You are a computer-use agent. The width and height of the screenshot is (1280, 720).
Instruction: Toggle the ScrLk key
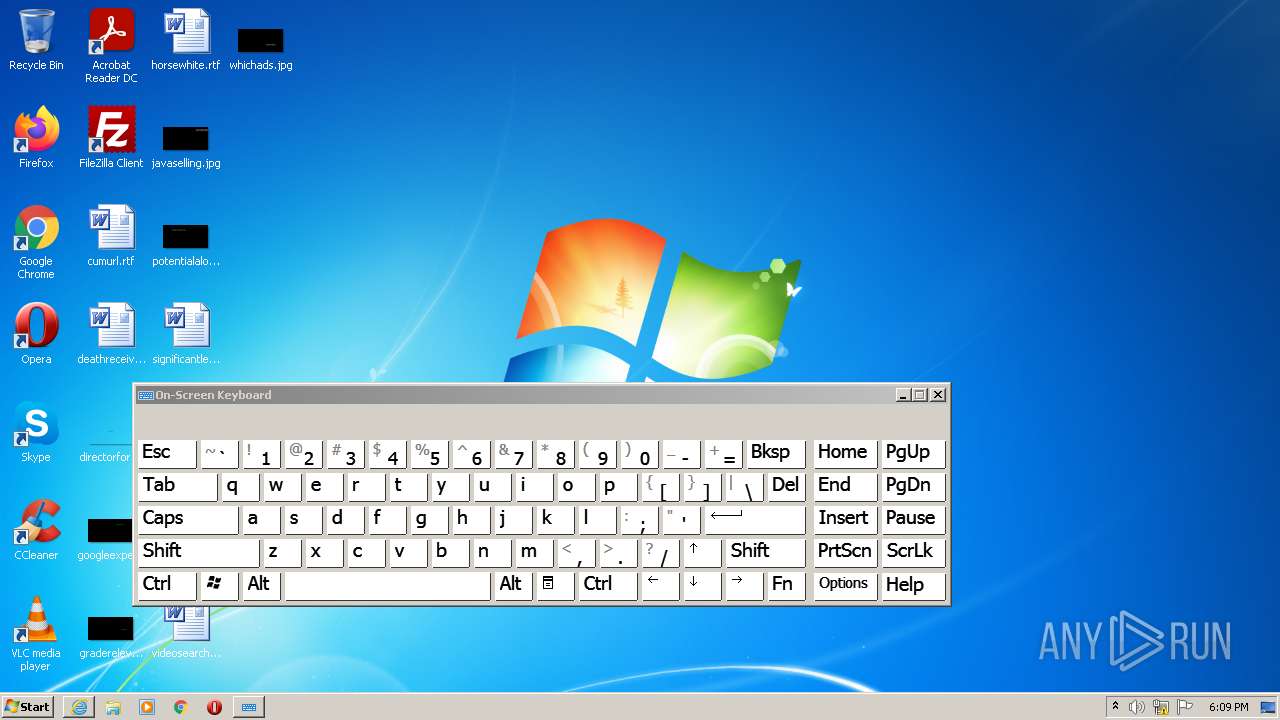(x=914, y=552)
